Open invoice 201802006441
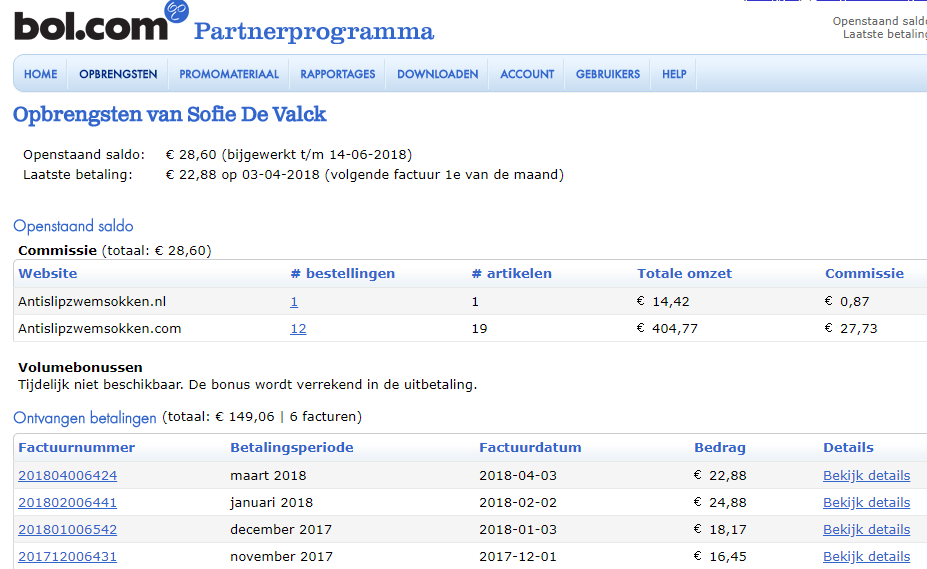927x569 pixels. click(67, 503)
